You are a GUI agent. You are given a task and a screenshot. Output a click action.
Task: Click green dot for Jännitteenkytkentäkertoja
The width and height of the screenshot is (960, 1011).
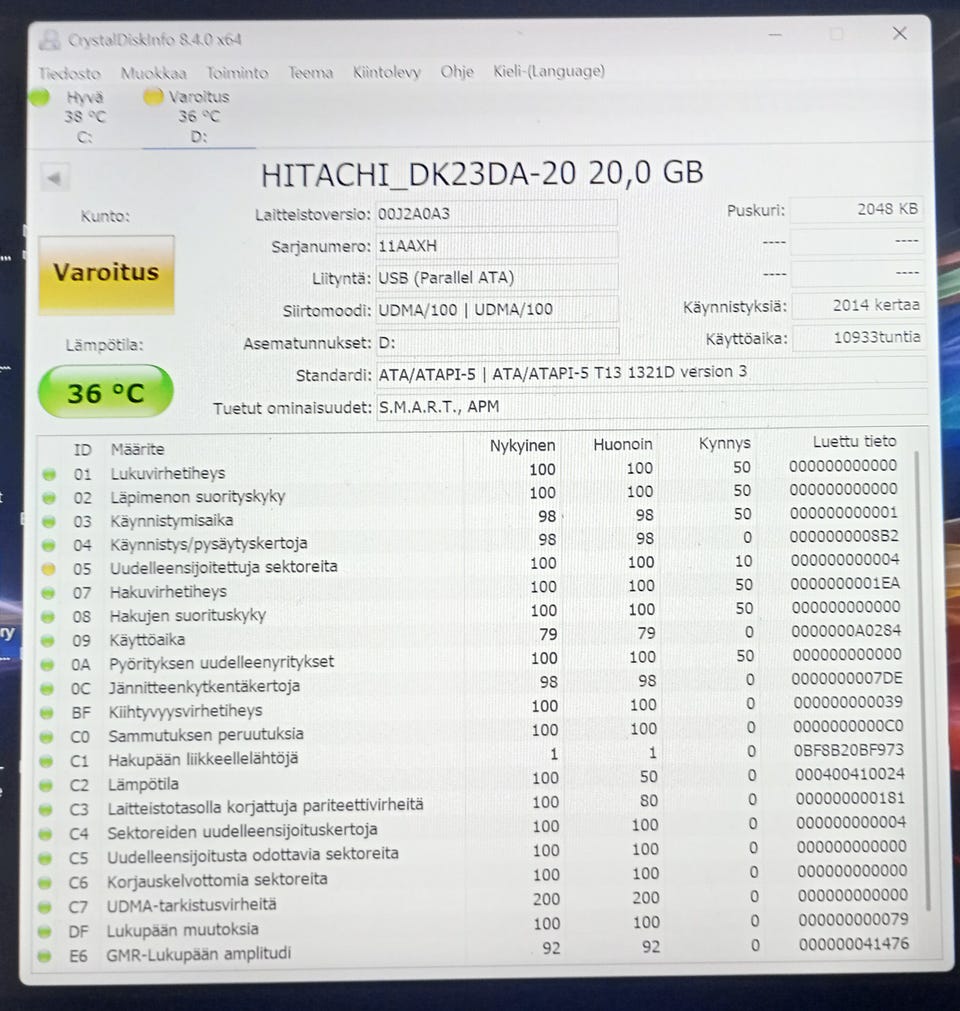pyautogui.click(x=47, y=689)
